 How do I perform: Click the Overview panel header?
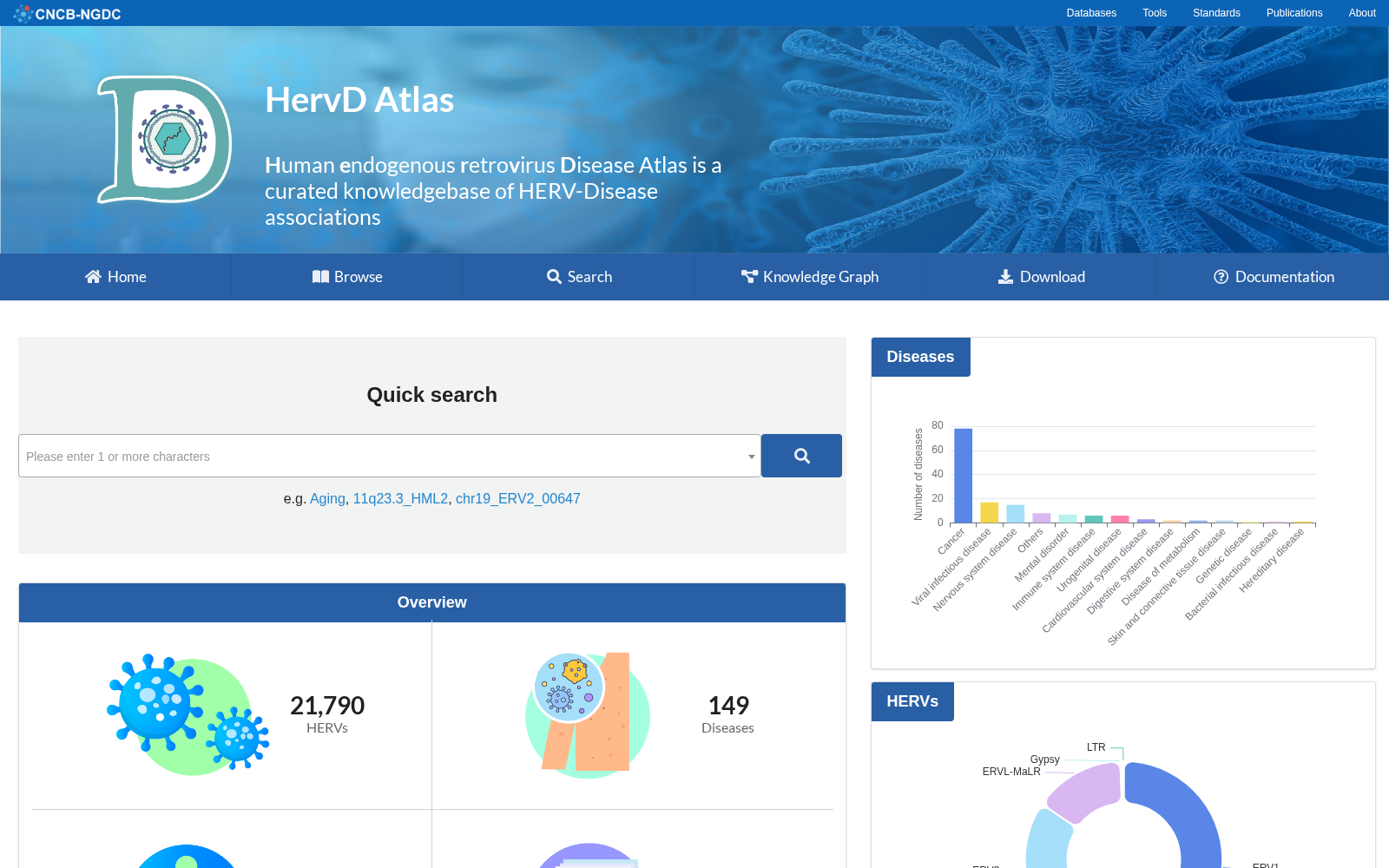click(x=432, y=602)
